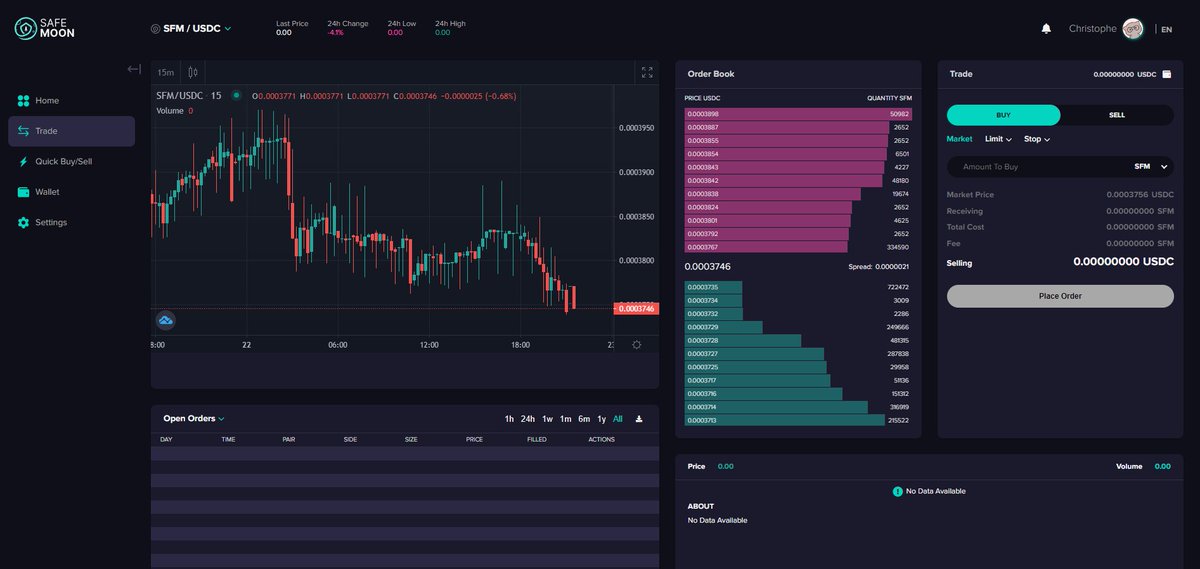Select the BUY toggle
Image resolution: width=1200 pixels, height=569 pixels.
click(x=1004, y=115)
